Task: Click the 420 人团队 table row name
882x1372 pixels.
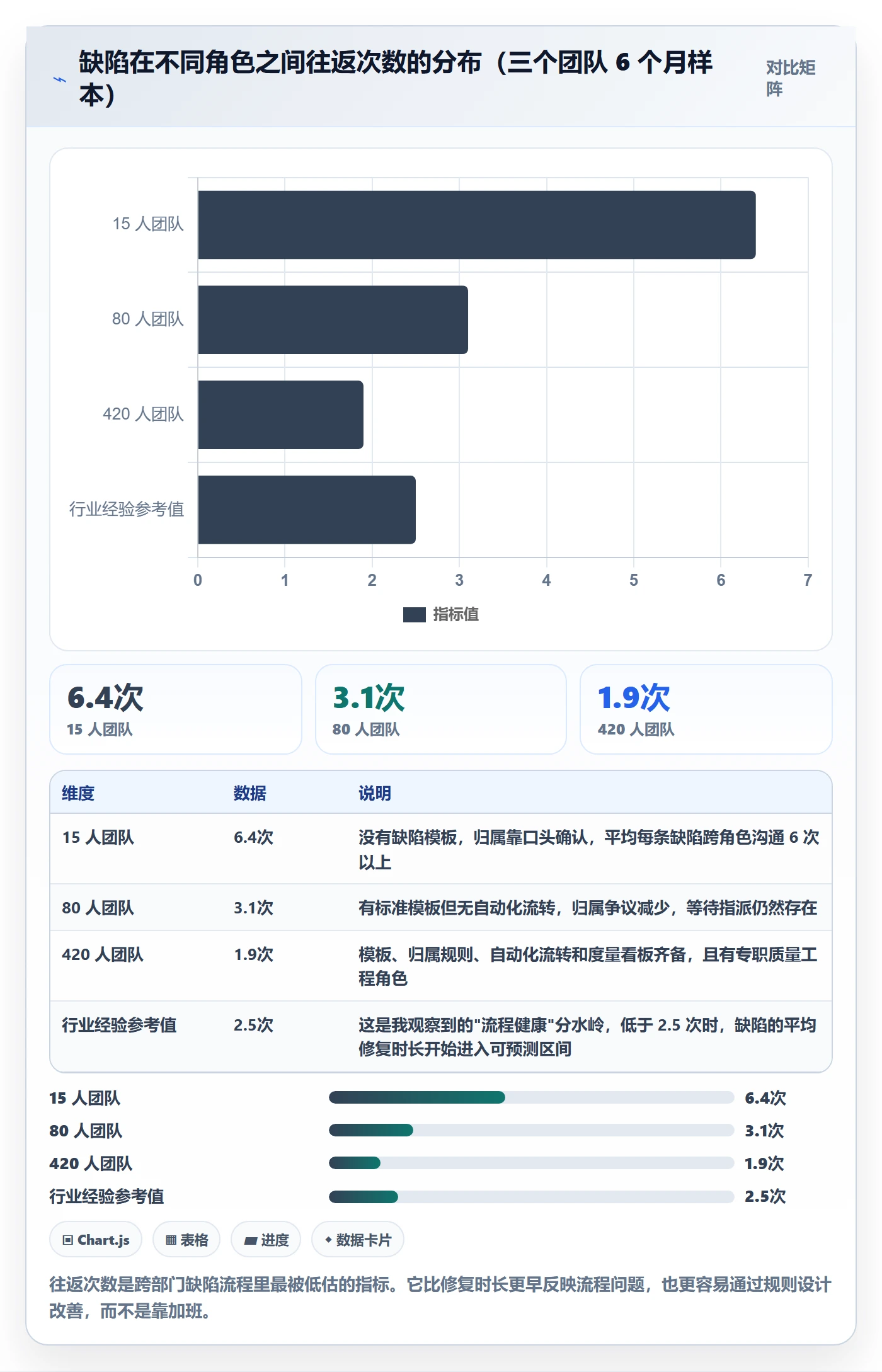Action: [103, 954]
